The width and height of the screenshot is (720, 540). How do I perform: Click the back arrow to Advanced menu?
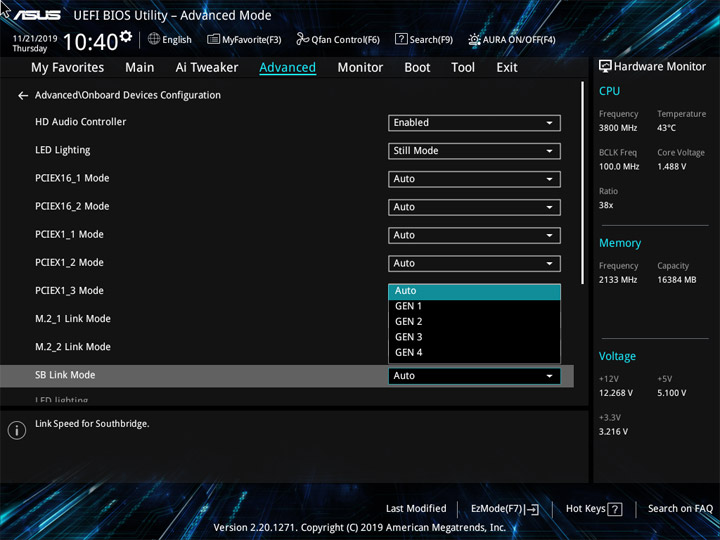(22, 96)
